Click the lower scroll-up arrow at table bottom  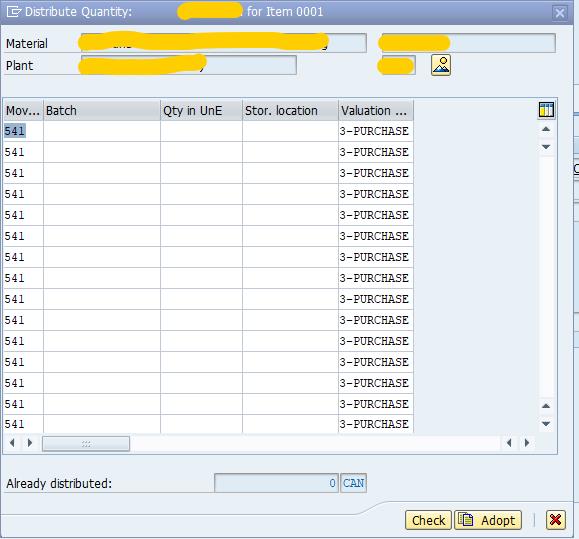[546, 406]
